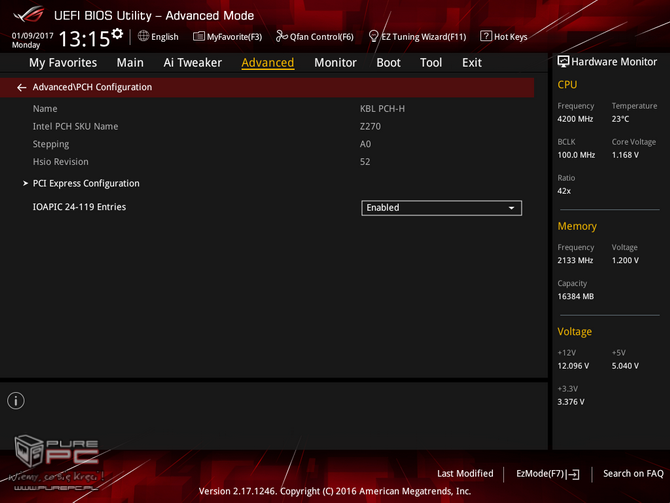Open Hot Keys question mark icon
670x503 pixels.
(486, 36)
